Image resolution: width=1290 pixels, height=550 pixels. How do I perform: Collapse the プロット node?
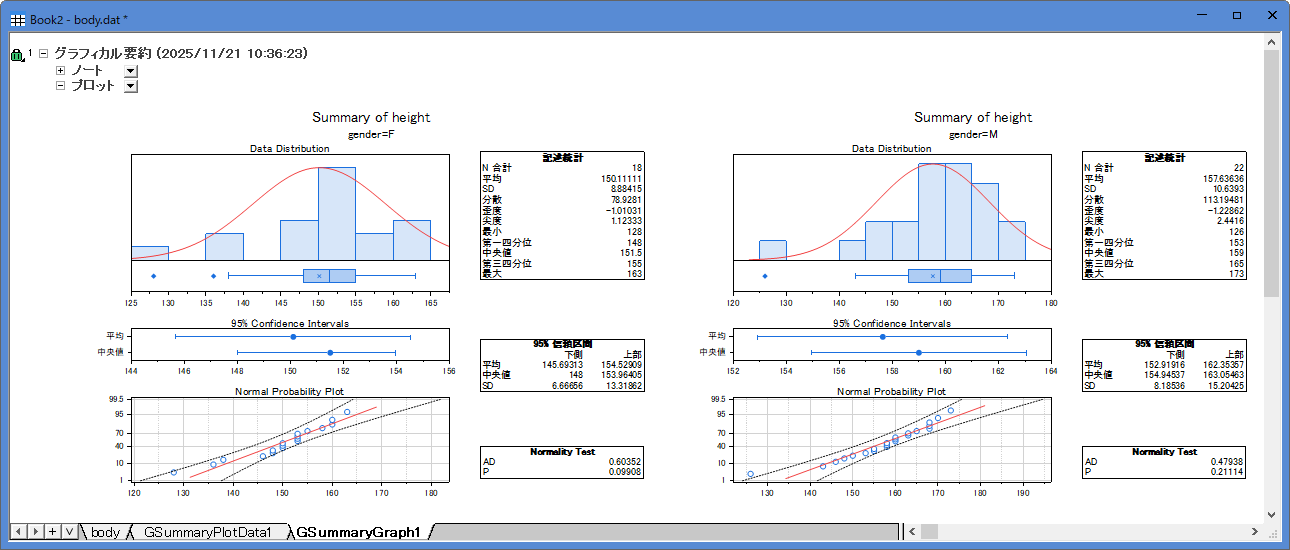[x=60, y=86]
